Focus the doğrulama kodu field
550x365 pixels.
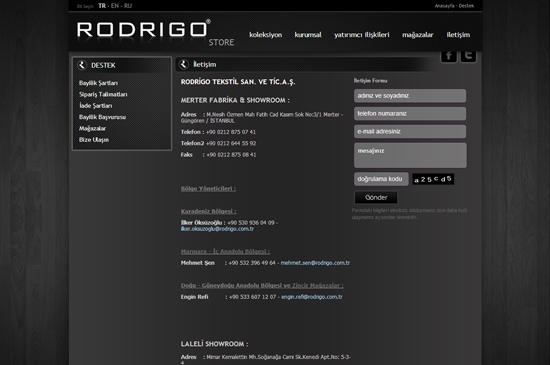click(x=381, y=179)
